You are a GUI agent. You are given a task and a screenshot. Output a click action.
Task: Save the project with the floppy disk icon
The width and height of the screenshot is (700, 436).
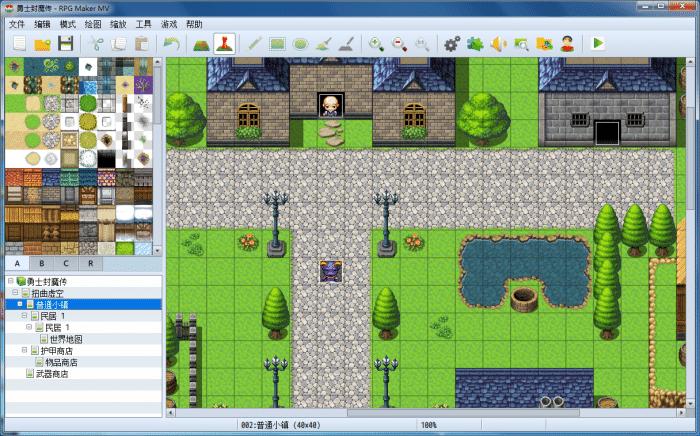65,44
